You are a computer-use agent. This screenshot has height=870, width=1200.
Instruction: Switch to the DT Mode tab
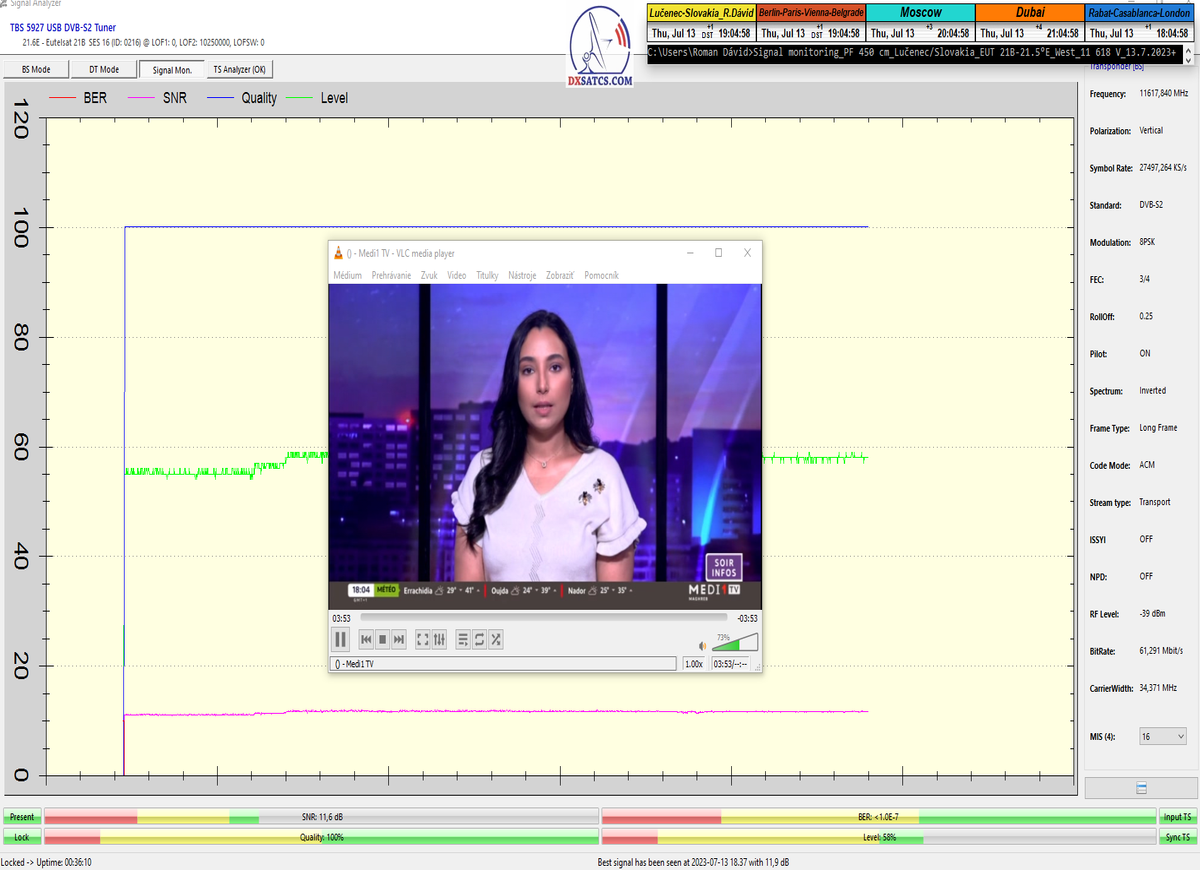coord(104,70)
